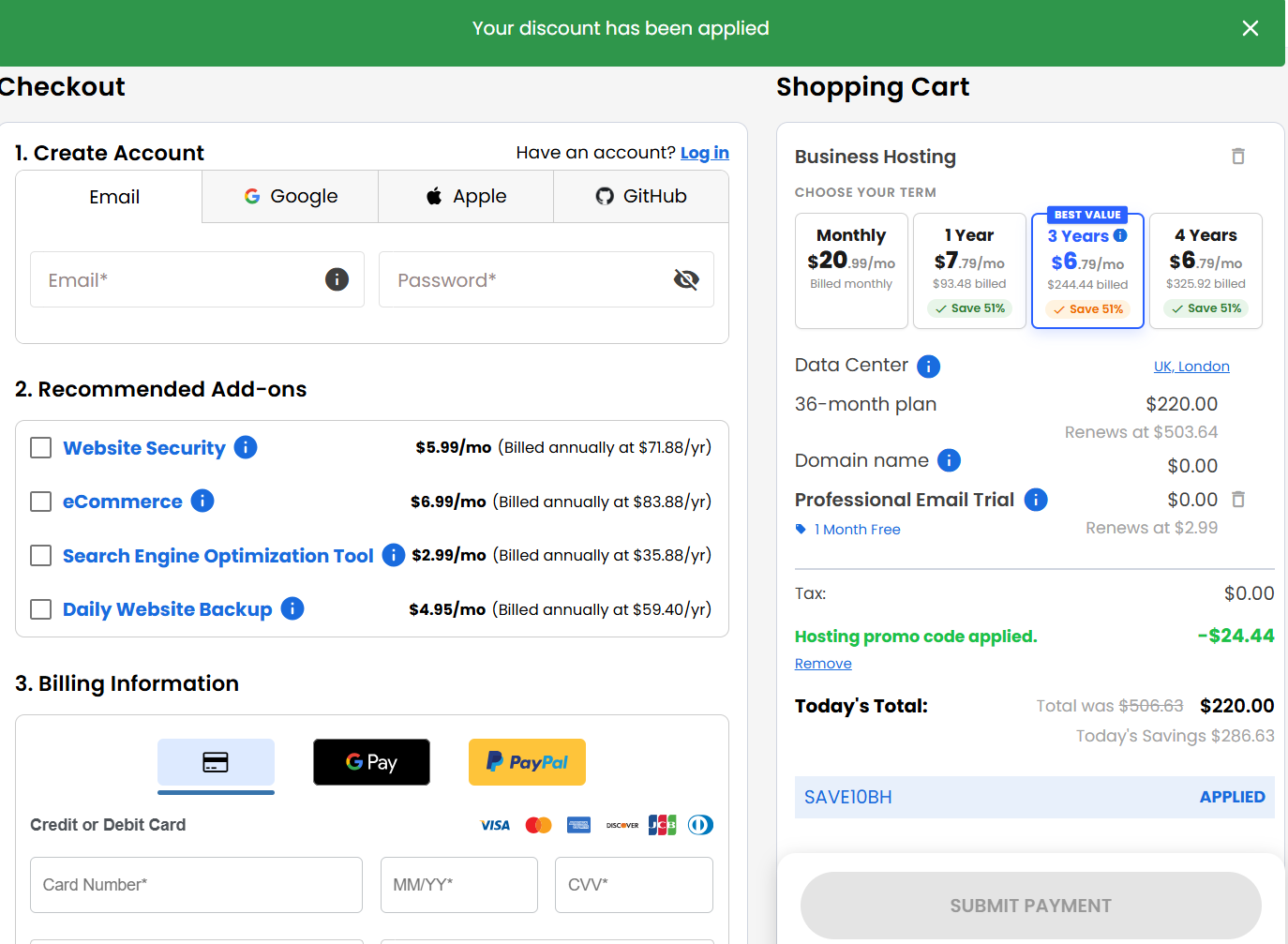The height and width of the screenshot is (944, 1288).
Task: Select the 4 Years hosting term
Action: coord(1206,271)
